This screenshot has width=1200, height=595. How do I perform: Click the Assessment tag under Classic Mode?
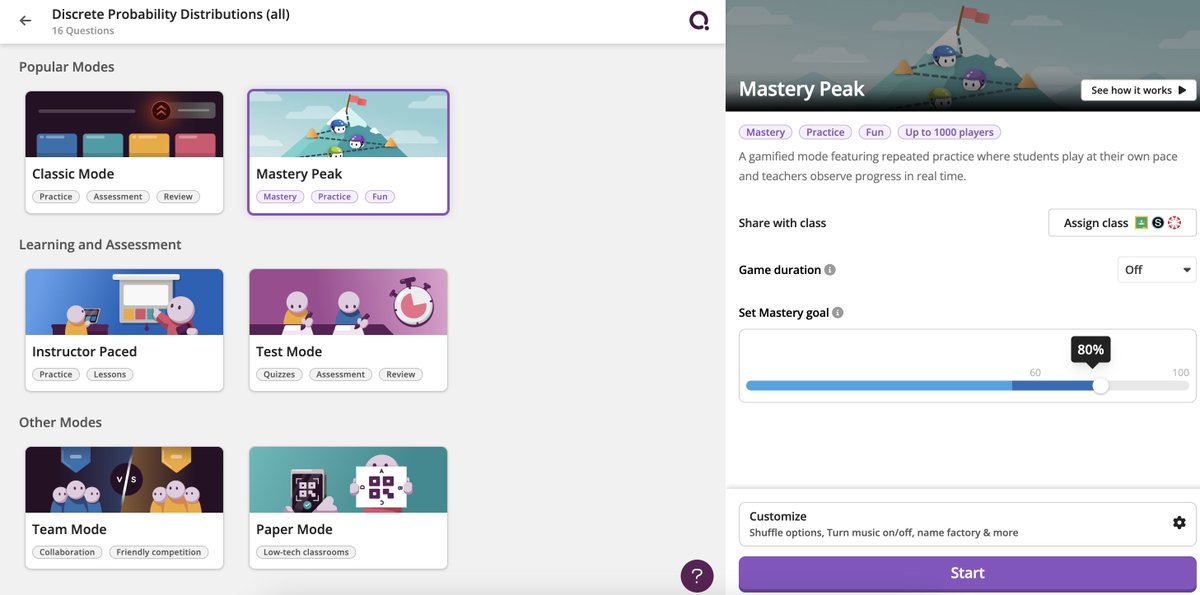coord(118,197)
